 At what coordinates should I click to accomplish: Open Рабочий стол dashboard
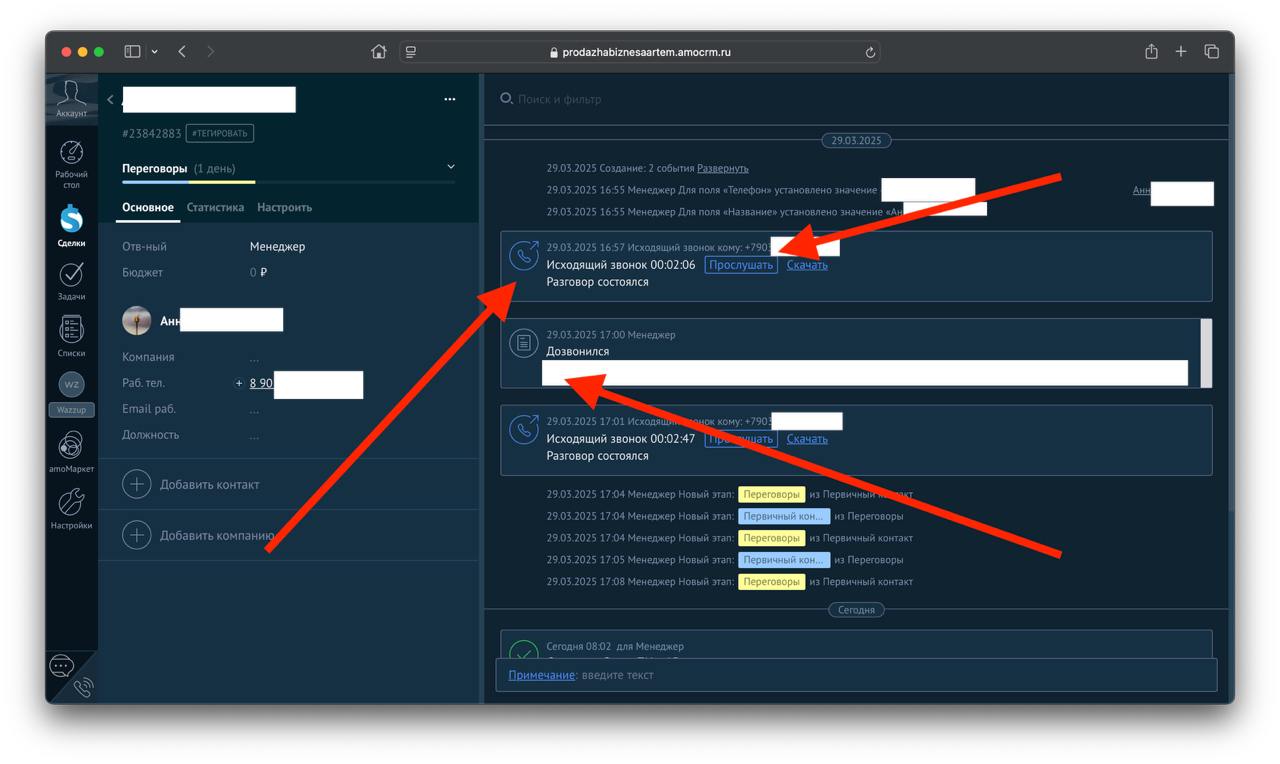[x=71, y=164]
